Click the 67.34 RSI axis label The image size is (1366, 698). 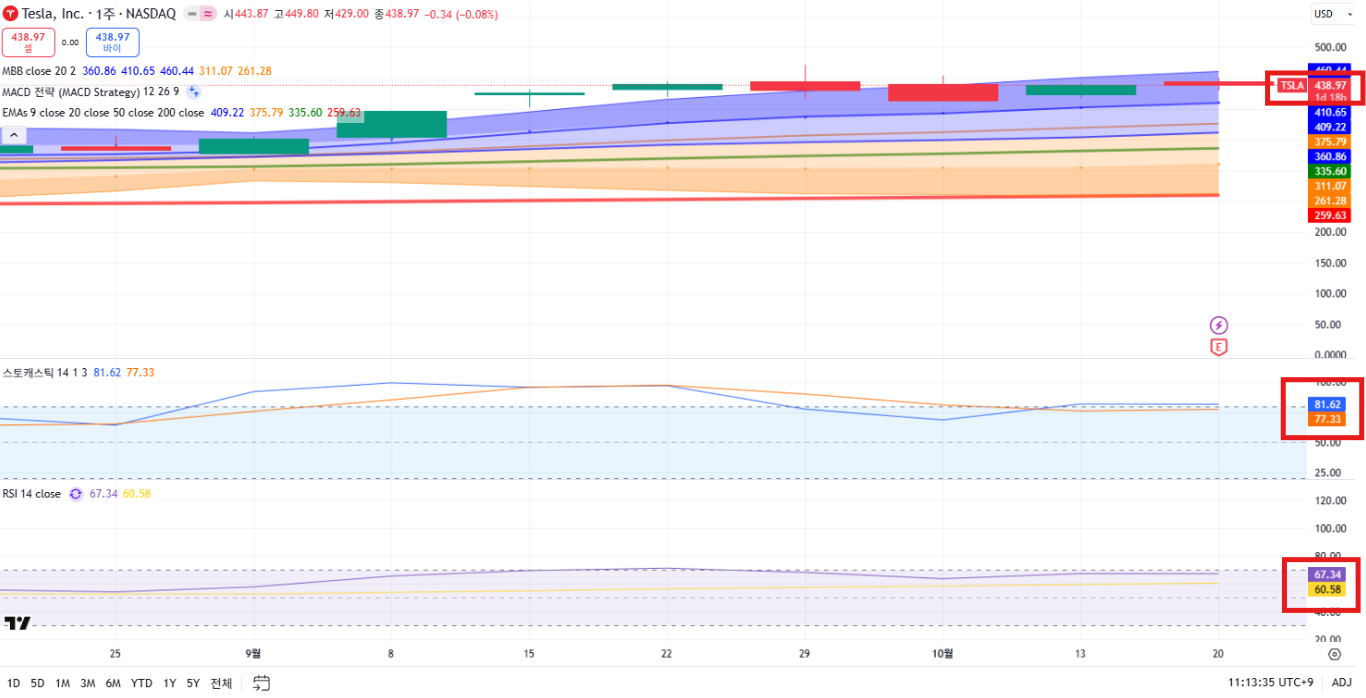click(1327, 574)
